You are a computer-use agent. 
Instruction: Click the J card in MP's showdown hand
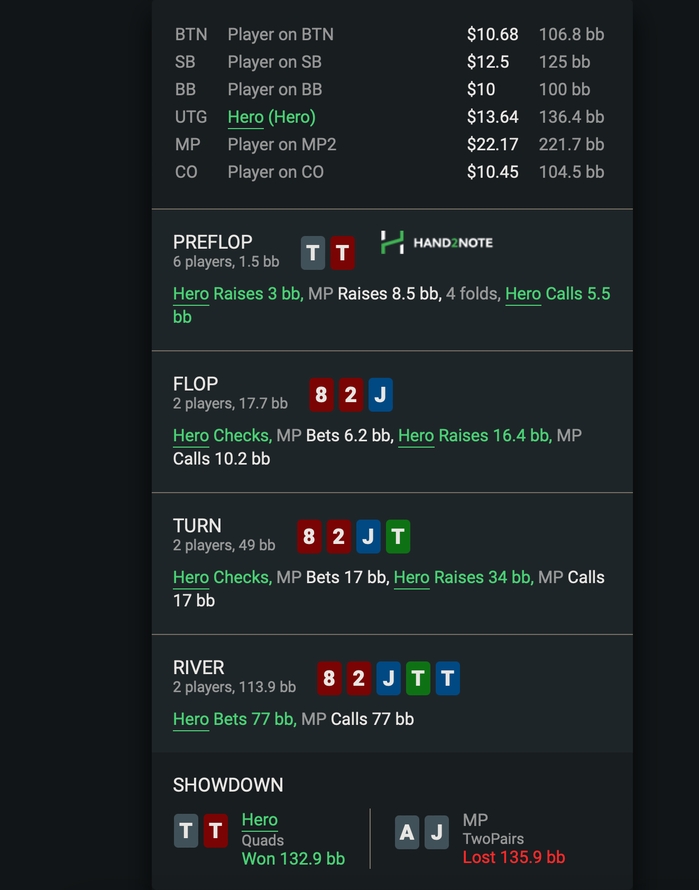point(436,833)
